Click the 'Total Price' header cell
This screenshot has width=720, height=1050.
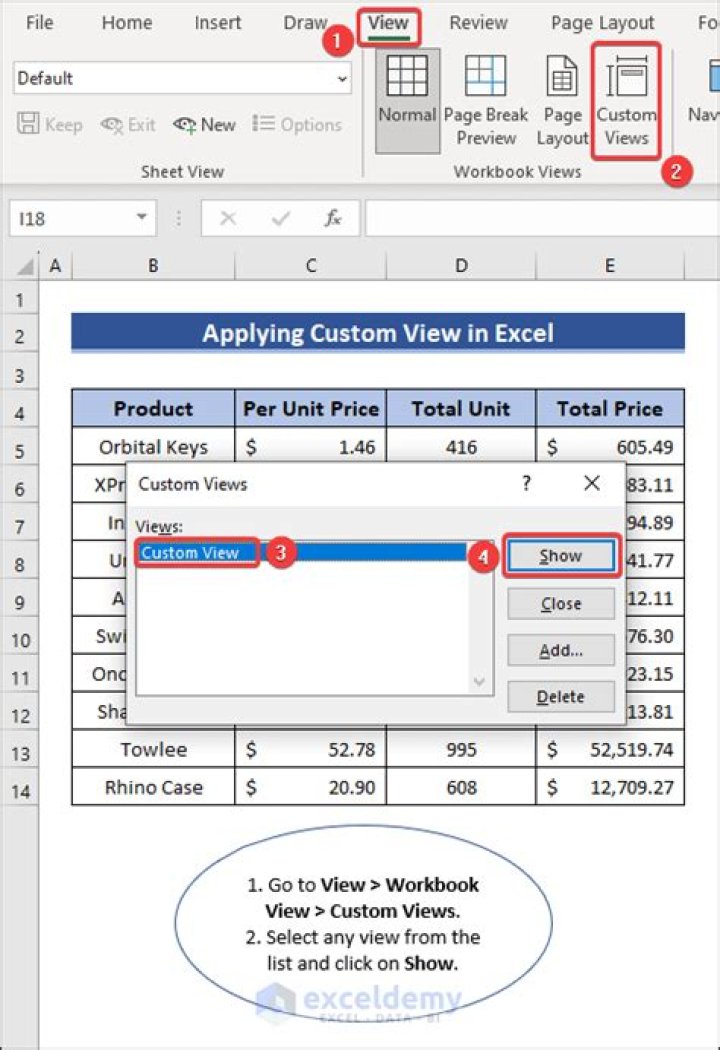point(610,408)
